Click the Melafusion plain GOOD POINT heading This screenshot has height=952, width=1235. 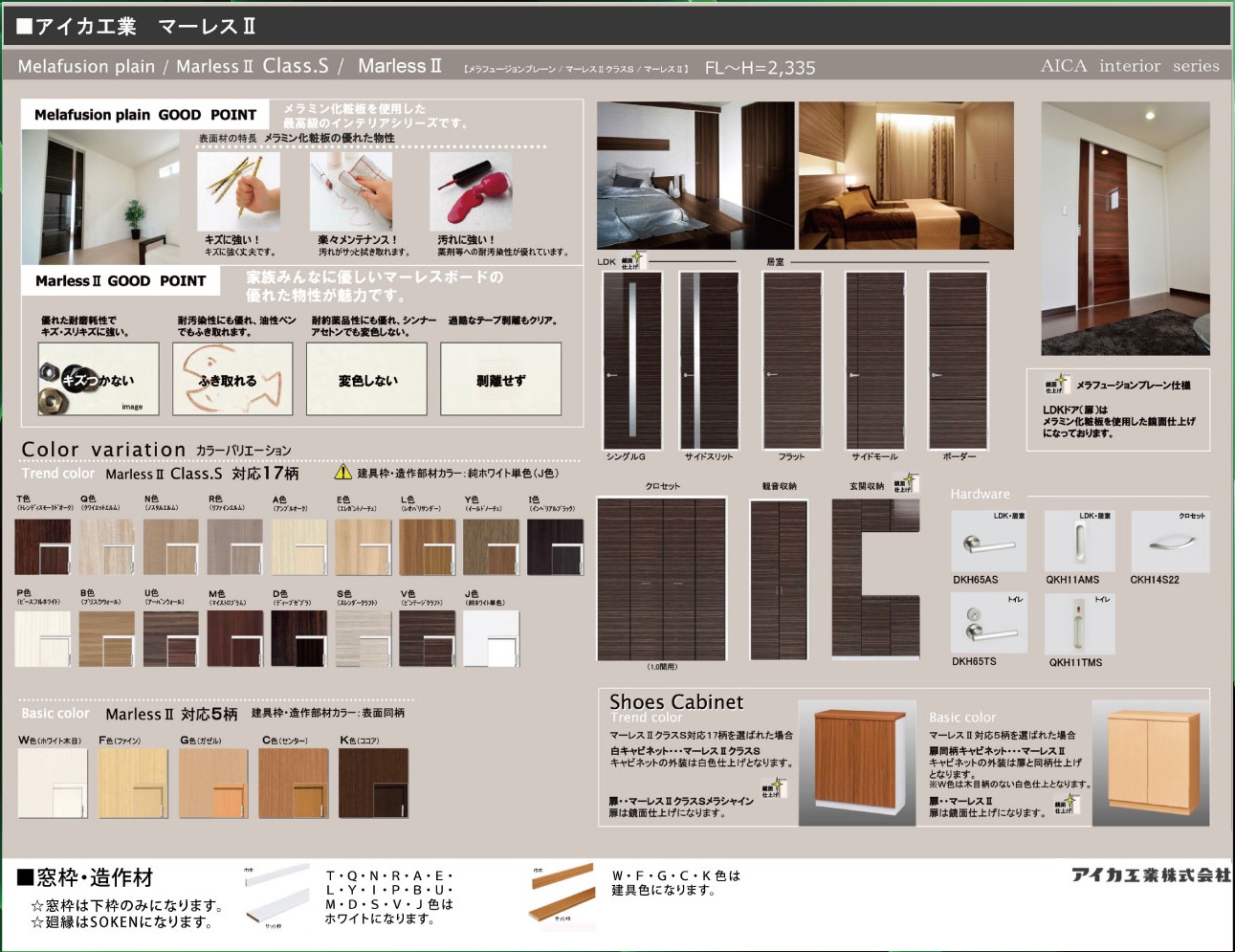coord(145,115)
